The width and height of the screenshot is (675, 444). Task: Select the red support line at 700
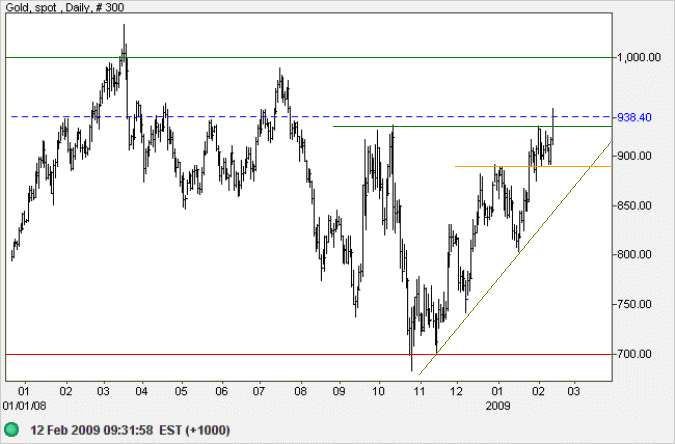(309, 354)
